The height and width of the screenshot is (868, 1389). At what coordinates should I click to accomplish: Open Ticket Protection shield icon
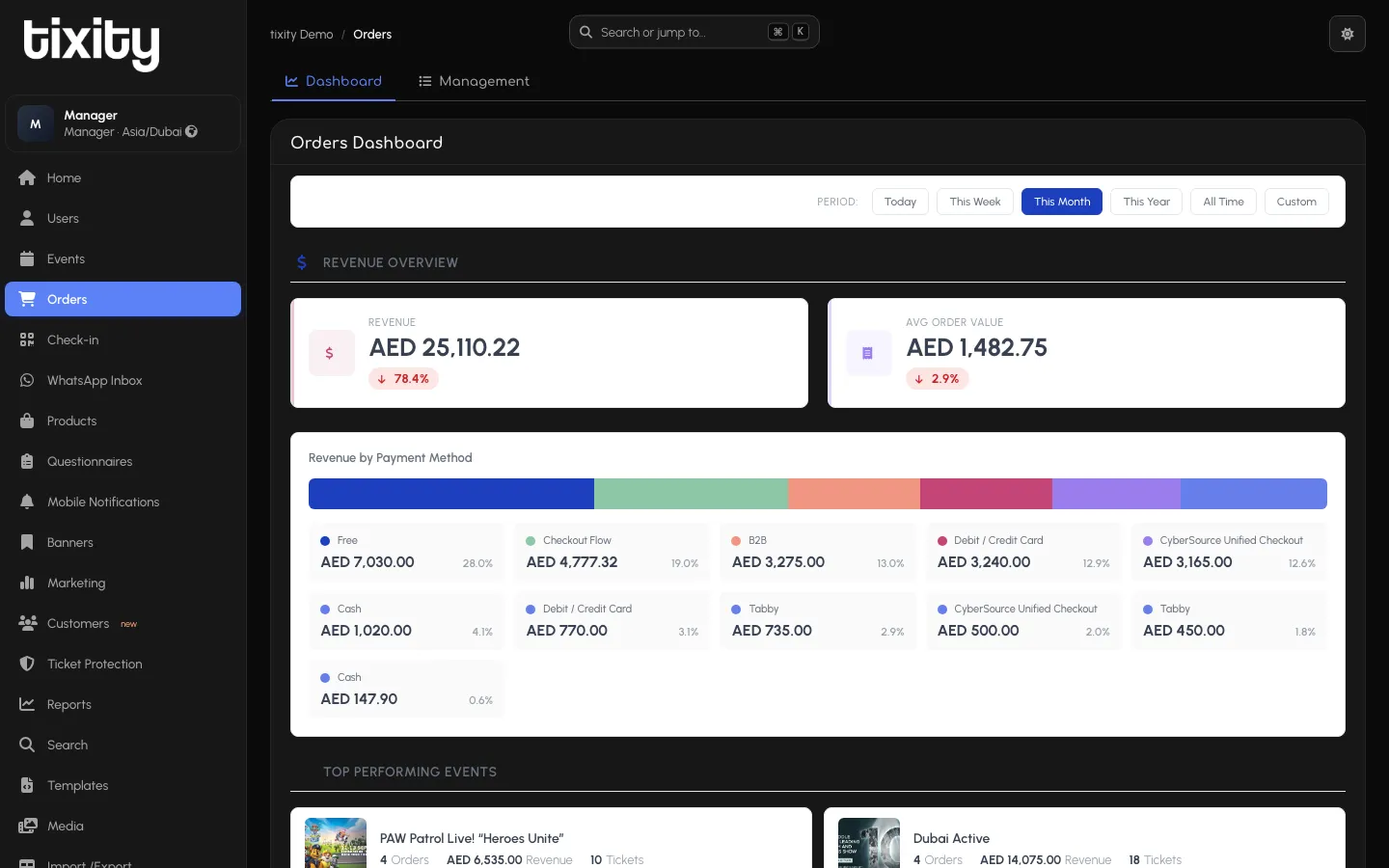[27, 664]
